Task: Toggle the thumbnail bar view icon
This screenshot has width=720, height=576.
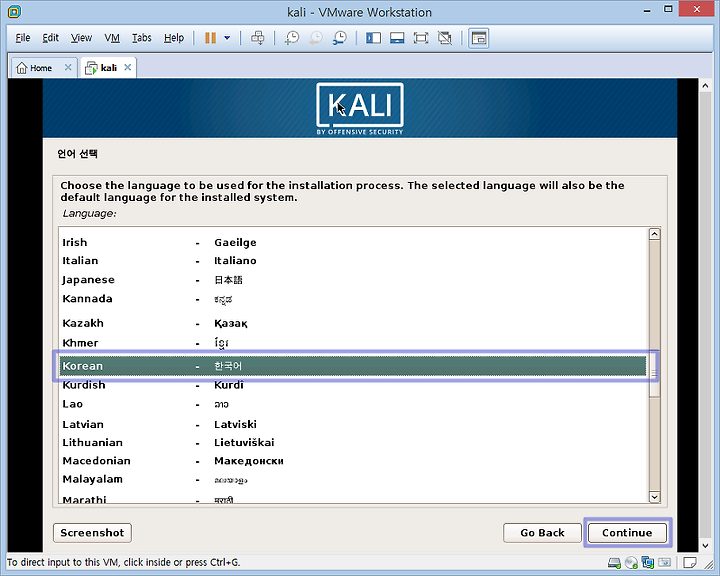Action: point(397,38)
